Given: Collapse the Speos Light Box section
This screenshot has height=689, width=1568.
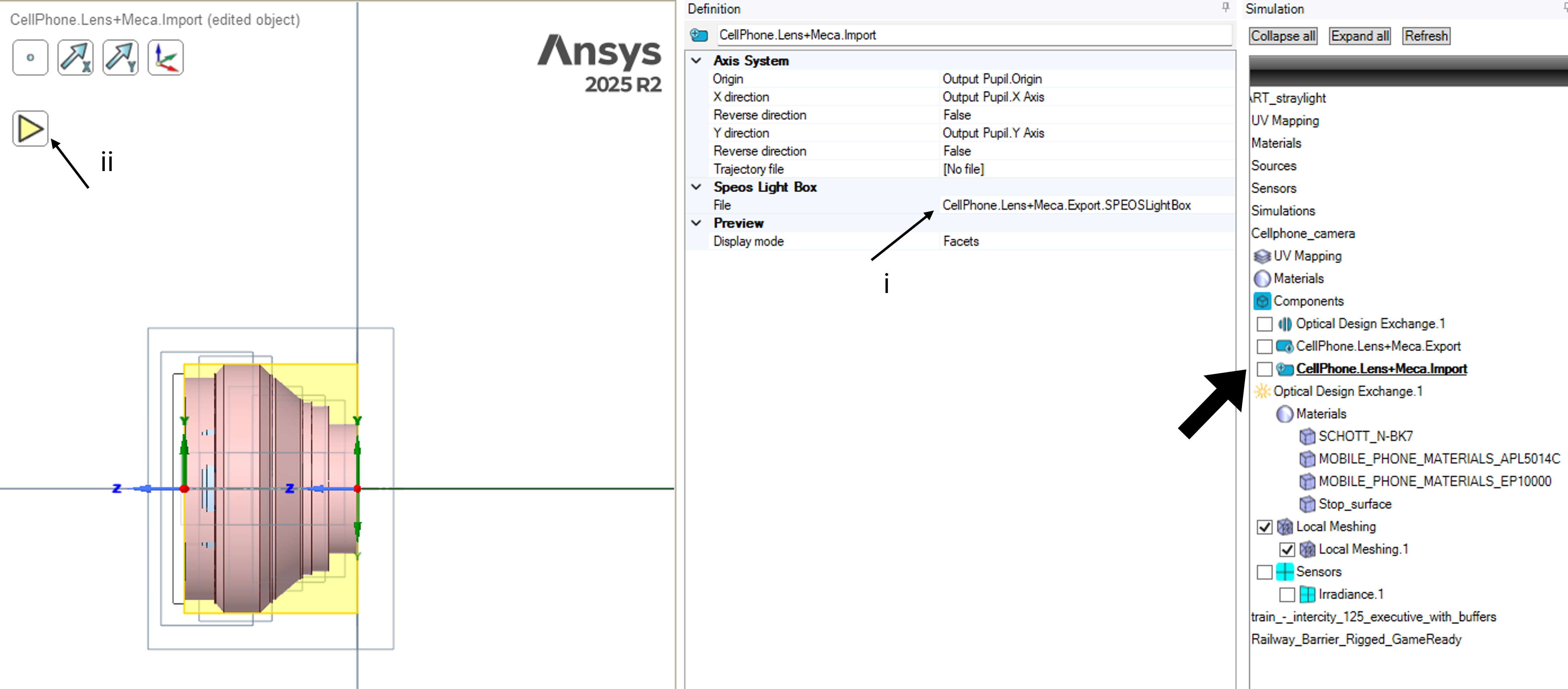Looking at the screenshot, I should 696,187.
